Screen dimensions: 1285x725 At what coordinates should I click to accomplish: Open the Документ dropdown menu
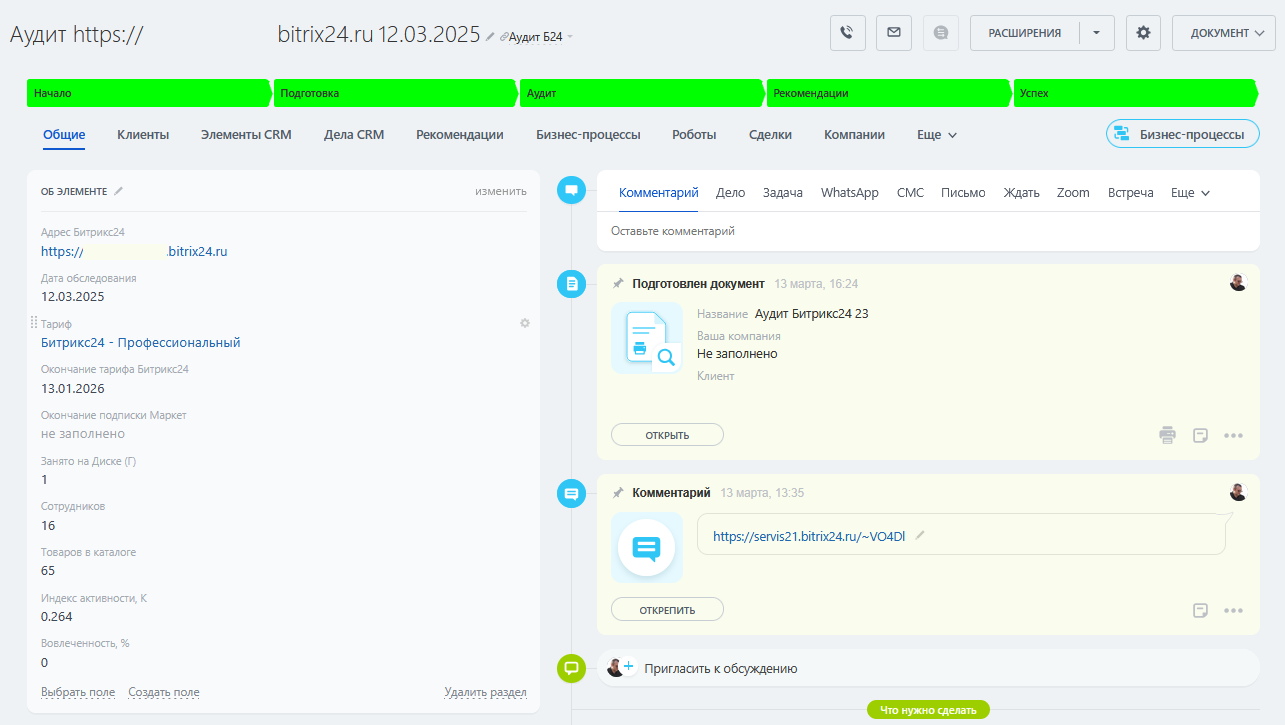click(1225, 32)
